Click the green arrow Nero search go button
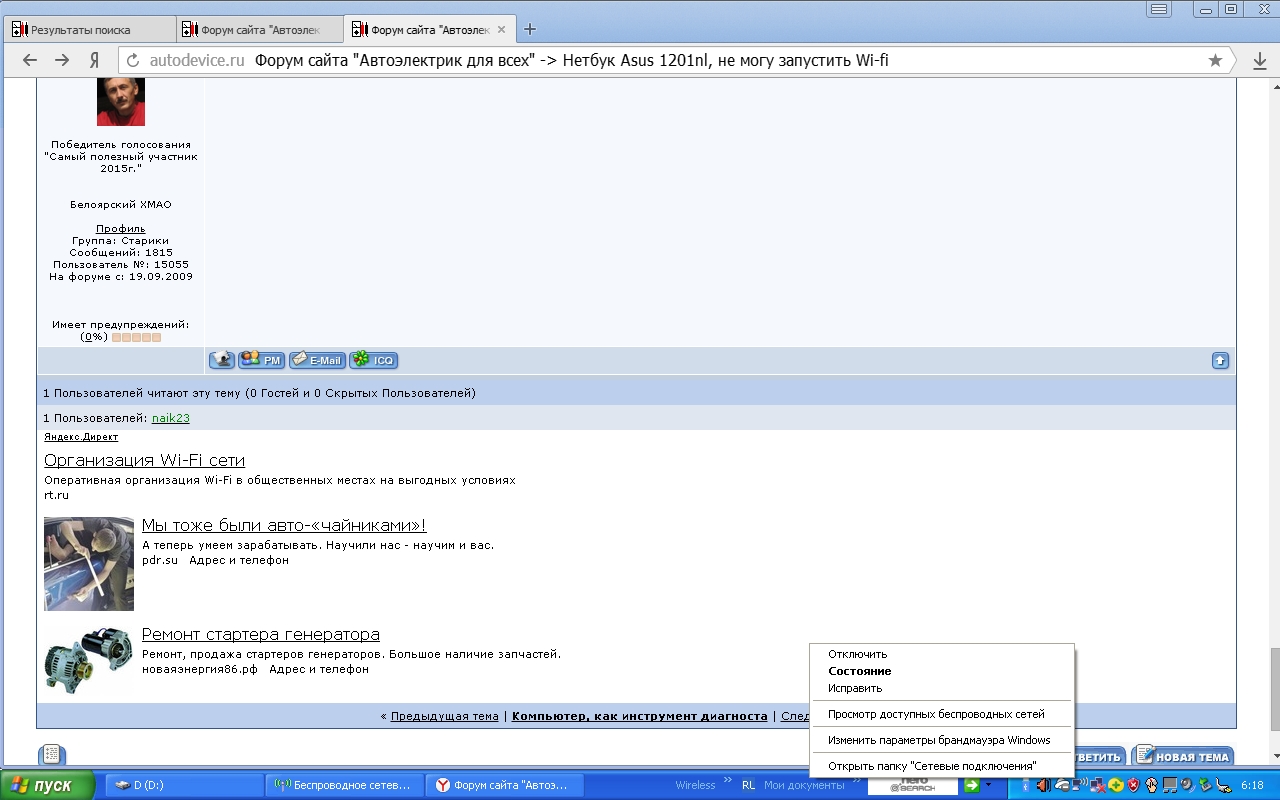The image size is (1280, 800). [971, 786]
